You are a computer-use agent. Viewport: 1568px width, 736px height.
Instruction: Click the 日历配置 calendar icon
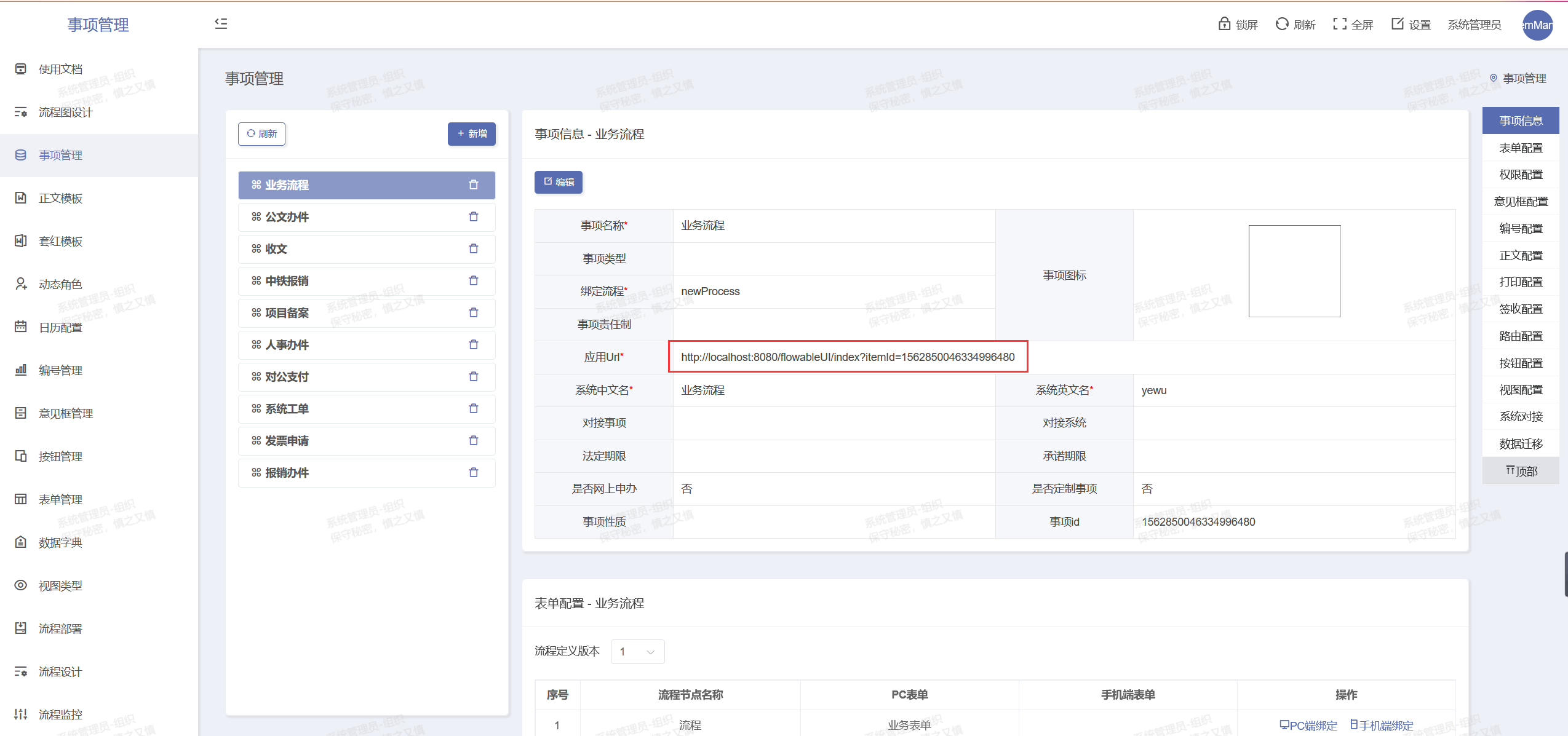point(21,327)
